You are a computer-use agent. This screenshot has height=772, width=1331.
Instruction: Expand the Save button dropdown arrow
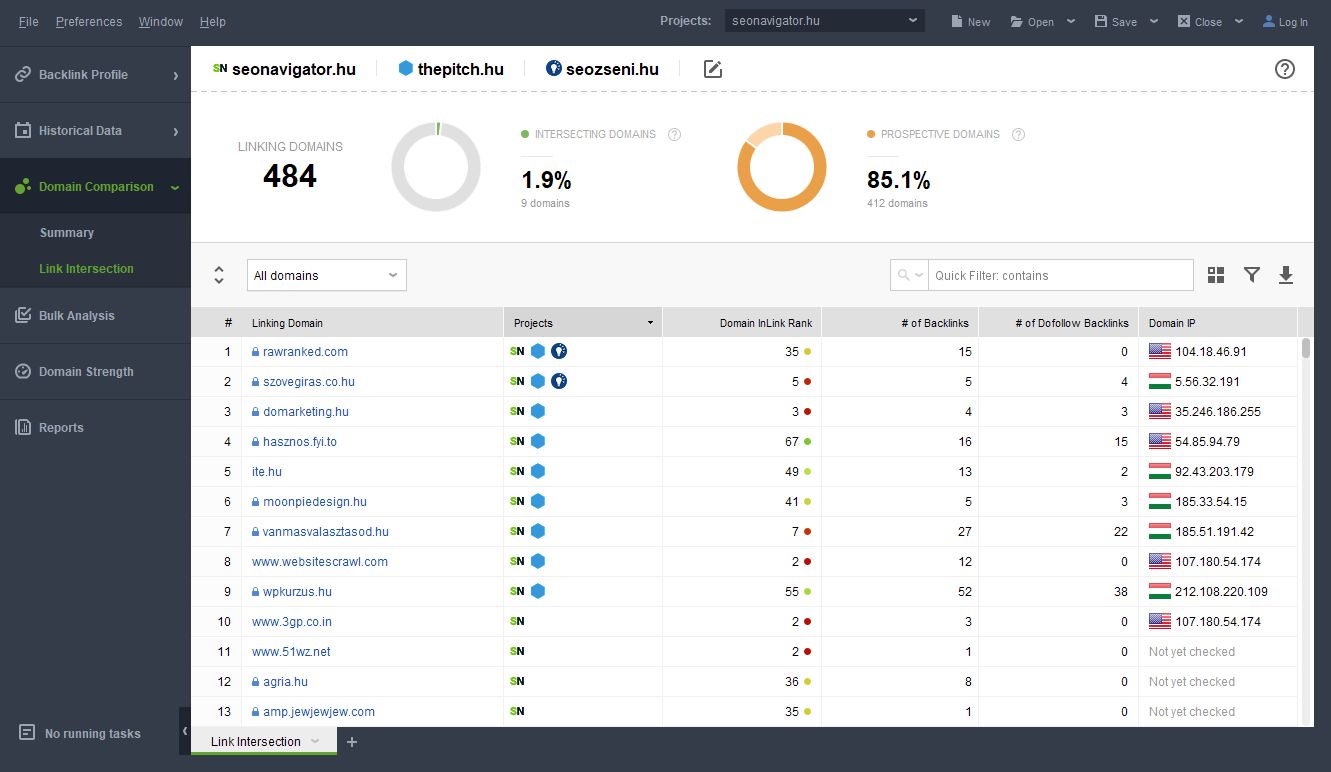click(1153, 21)
